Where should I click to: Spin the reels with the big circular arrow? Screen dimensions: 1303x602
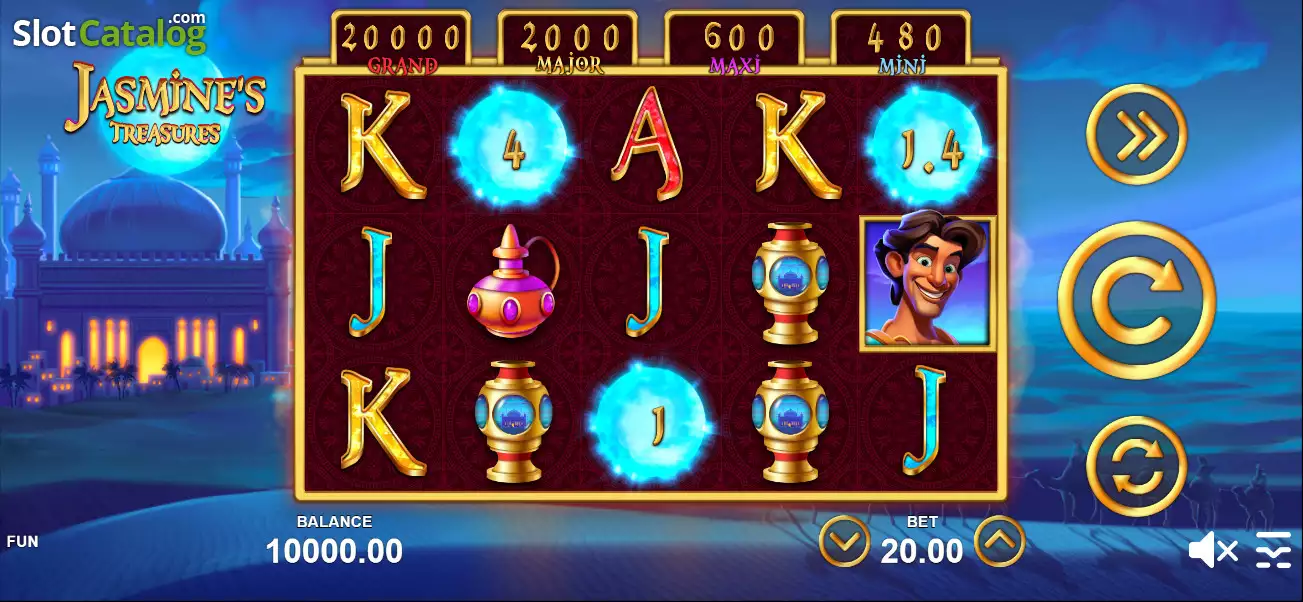(1136, 300)
